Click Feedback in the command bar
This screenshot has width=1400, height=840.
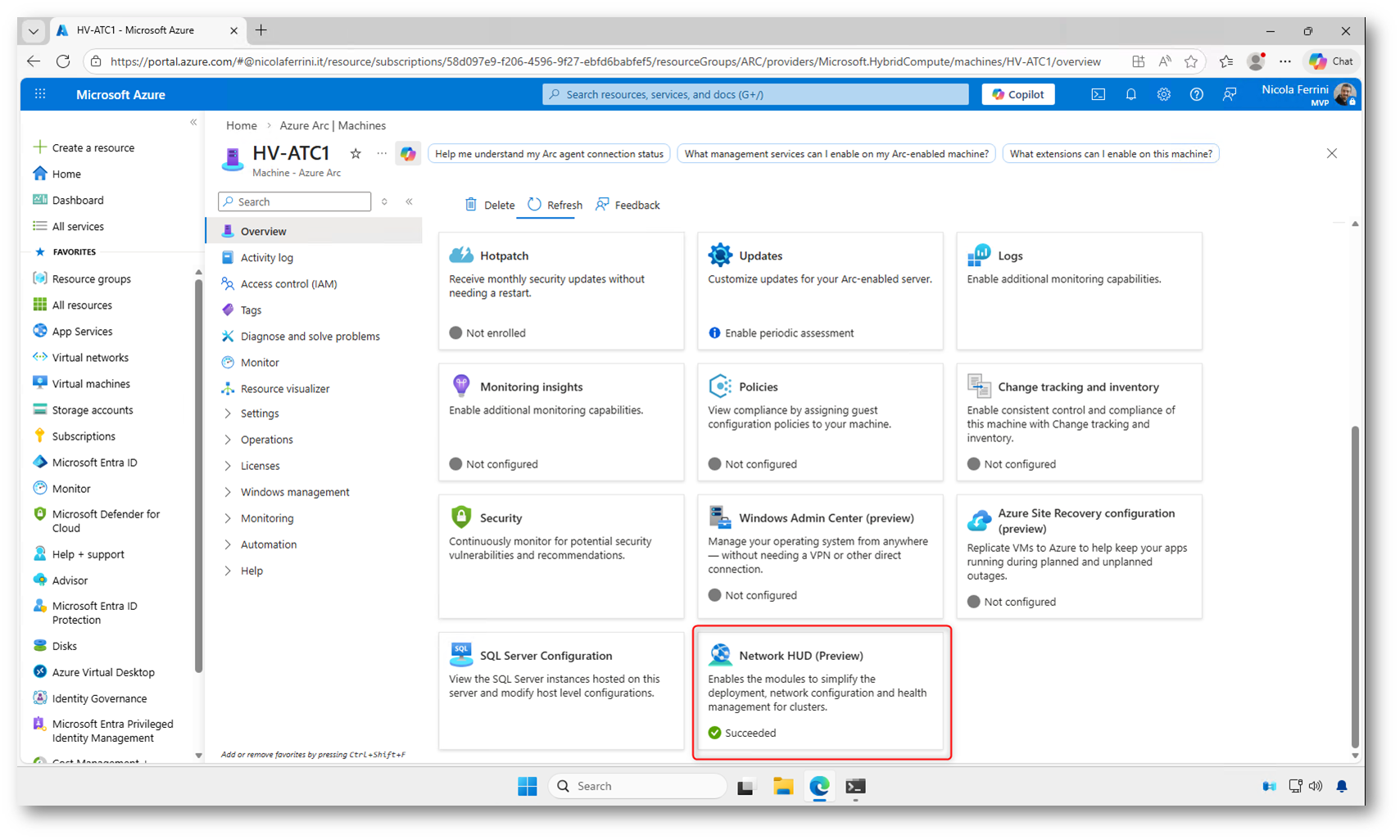628,205
